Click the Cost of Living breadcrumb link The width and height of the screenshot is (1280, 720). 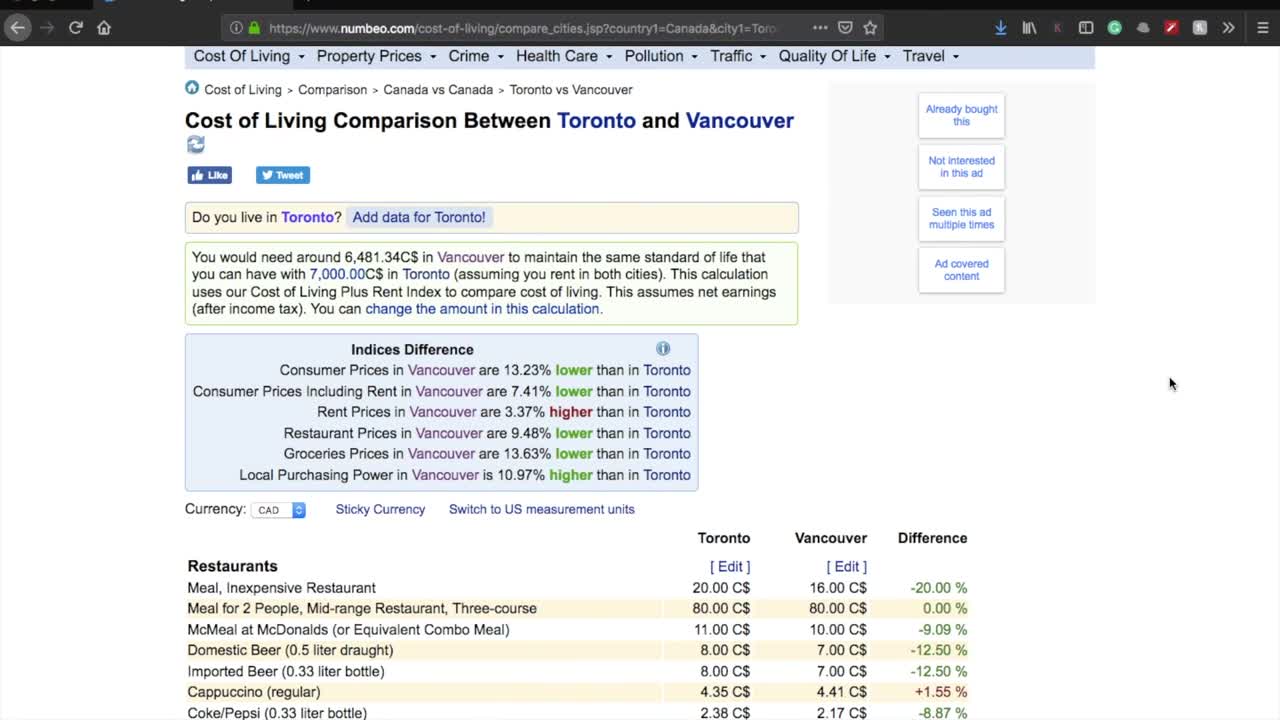click(243, 90)
